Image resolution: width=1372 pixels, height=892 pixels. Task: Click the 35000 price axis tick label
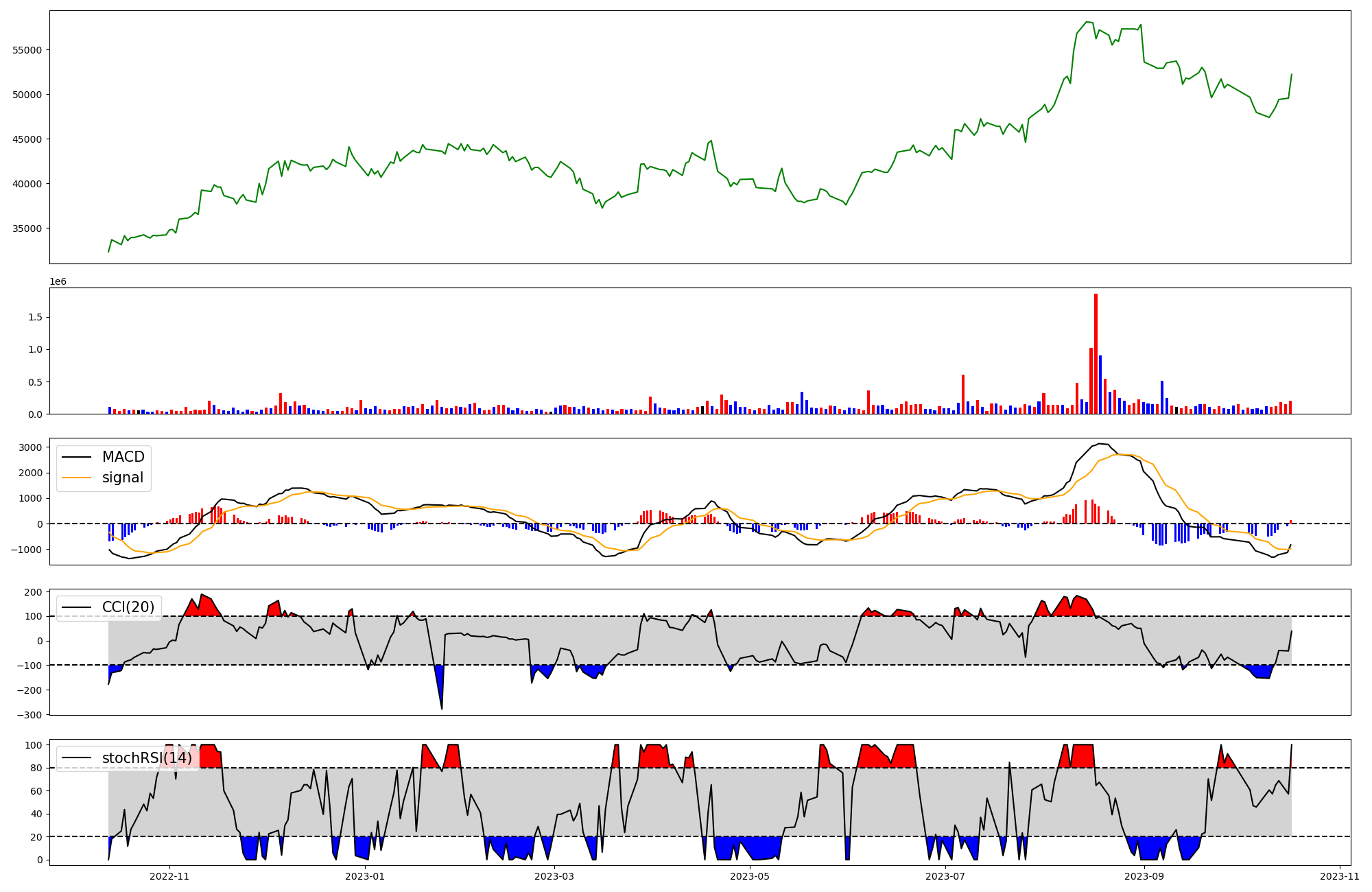(27, 228)
